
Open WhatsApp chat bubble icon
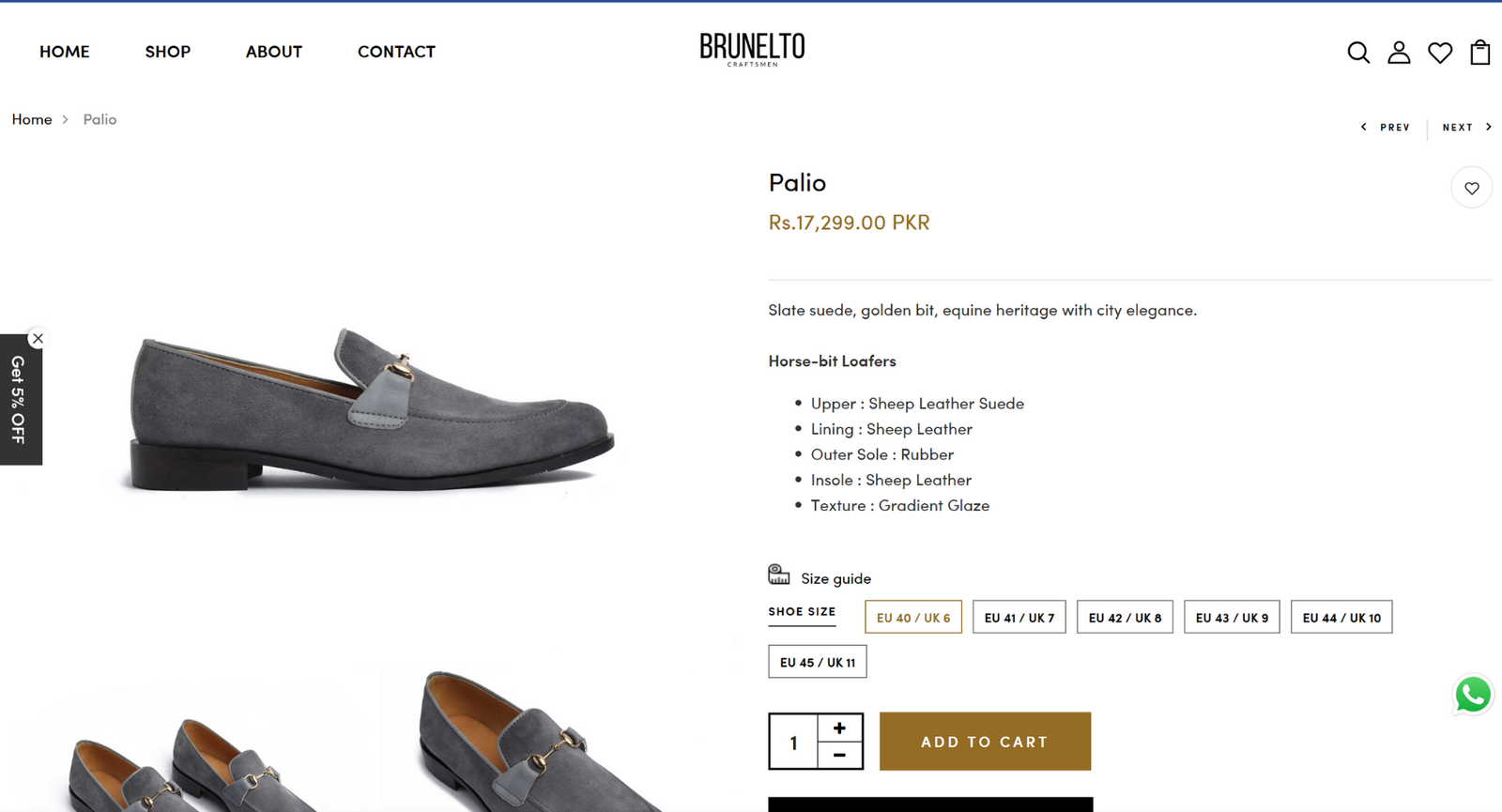point(1473,695)
